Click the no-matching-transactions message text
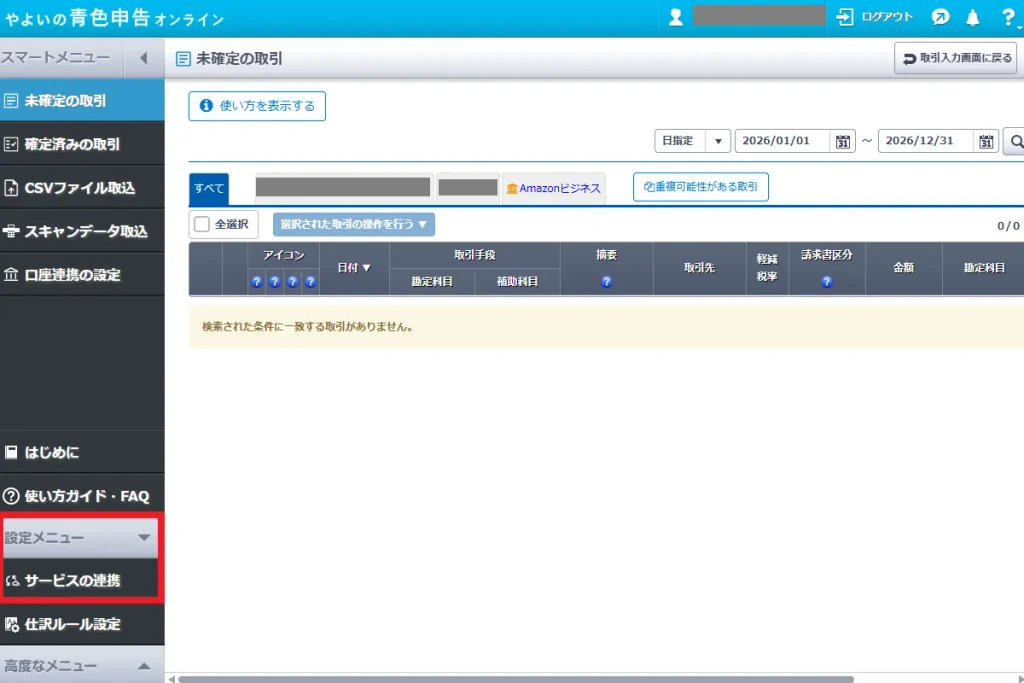The image size is (1024, 683). pyautogui.click(x=308, y=326)
